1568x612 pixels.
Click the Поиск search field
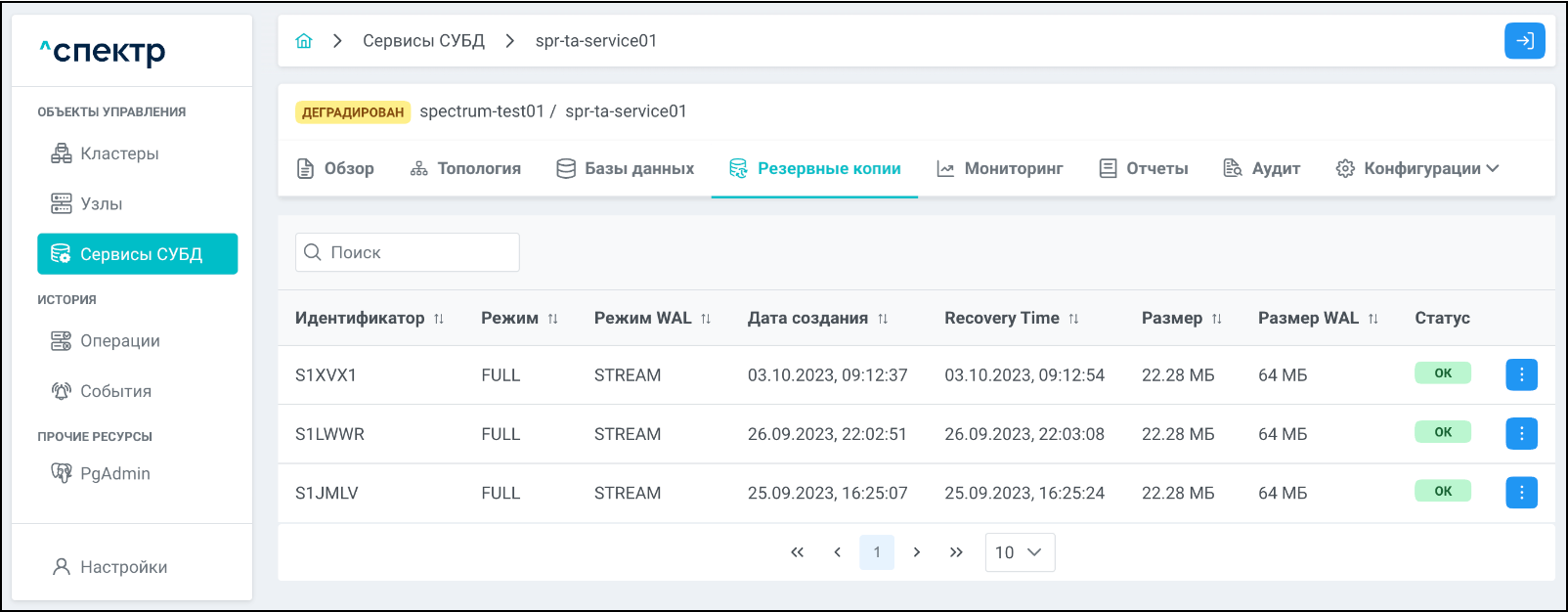pyautogui.click(x=408, y=252)
